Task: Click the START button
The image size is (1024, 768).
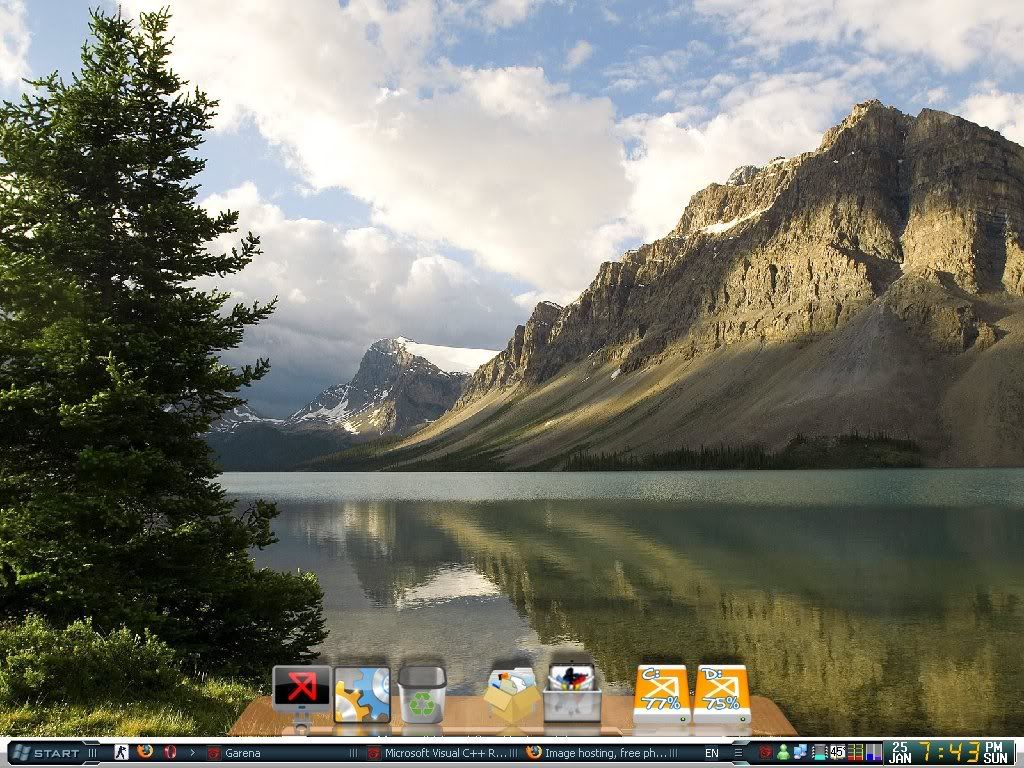Action: pyautogui.click(x=48, y=753)
